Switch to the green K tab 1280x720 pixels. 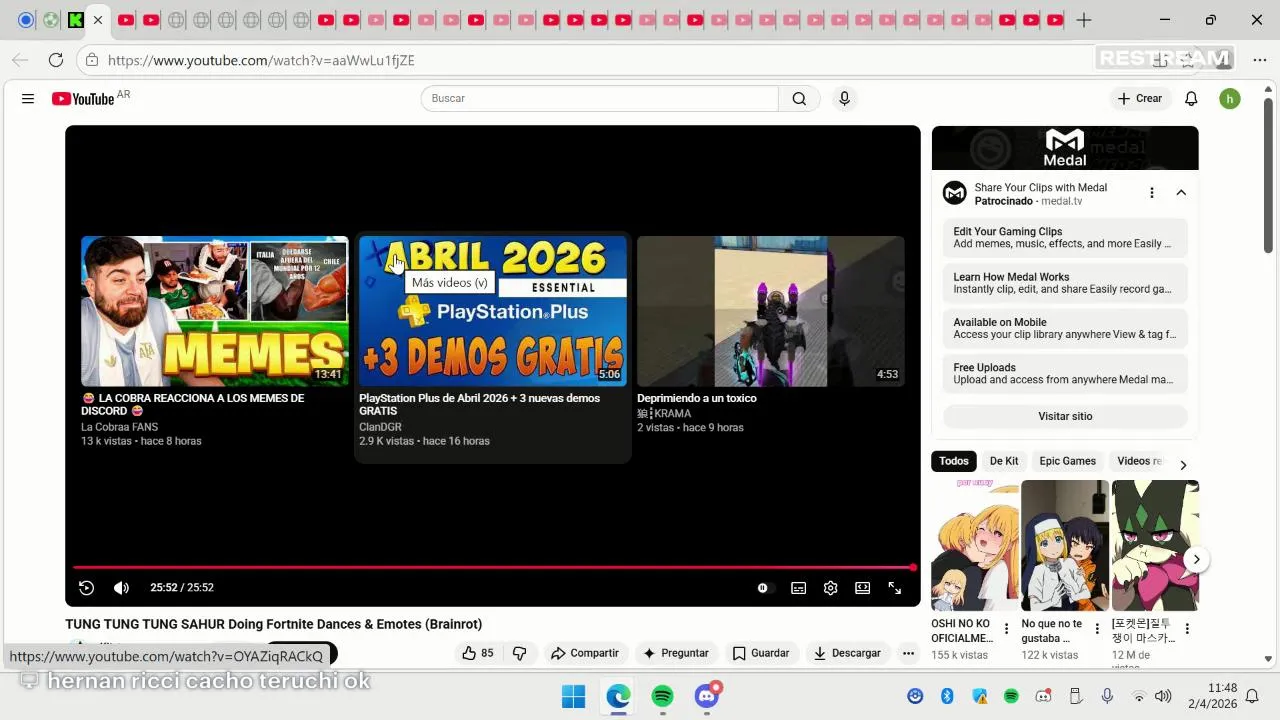pos(75,20)
